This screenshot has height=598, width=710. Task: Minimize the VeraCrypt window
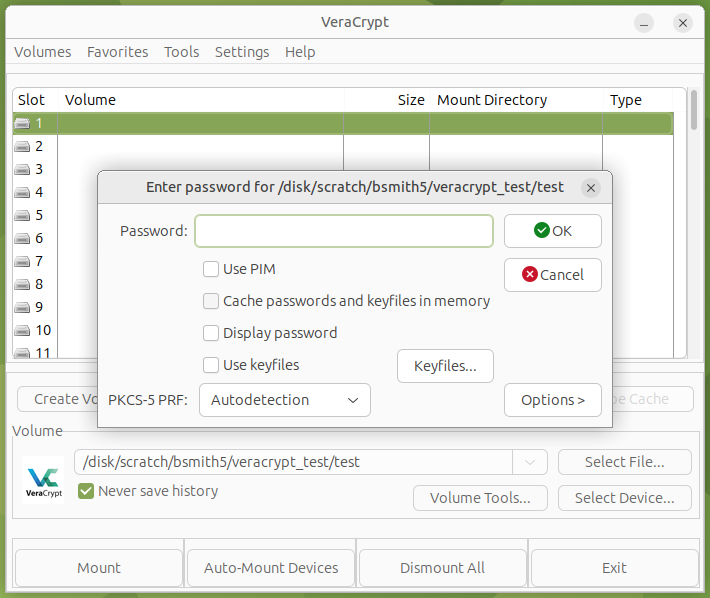(x=644, y=23)
